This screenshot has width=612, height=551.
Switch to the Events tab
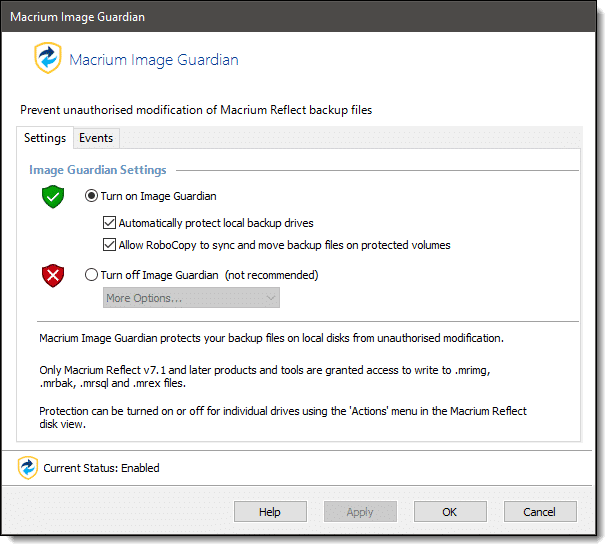(x=96, y=138)
